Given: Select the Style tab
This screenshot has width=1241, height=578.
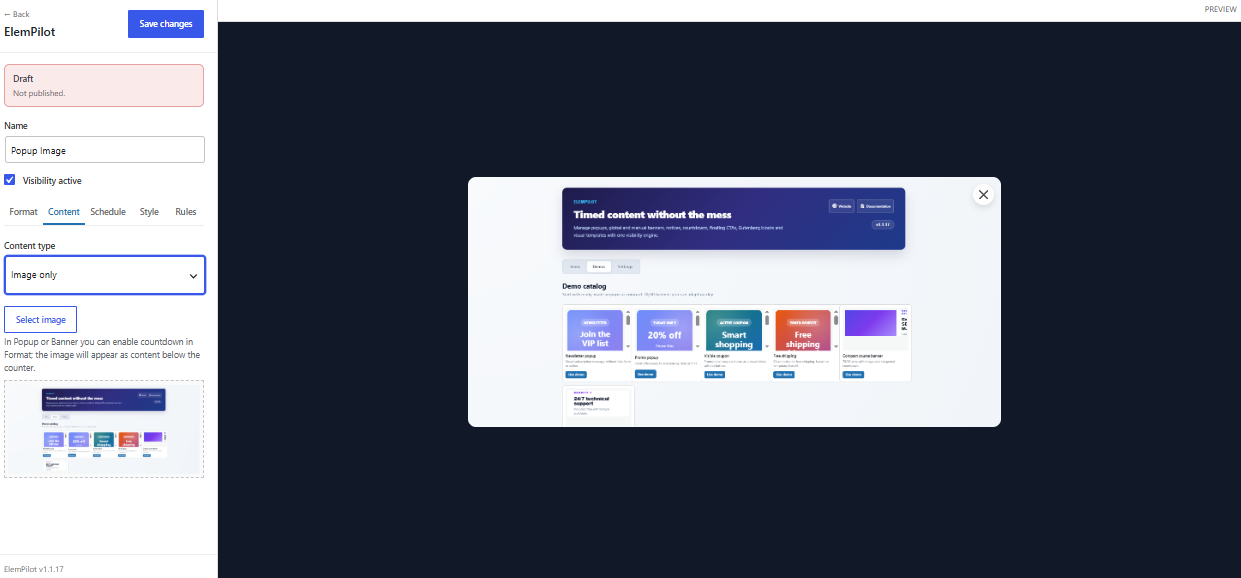Looking at the screenshot, I should (x=149, y=212).
